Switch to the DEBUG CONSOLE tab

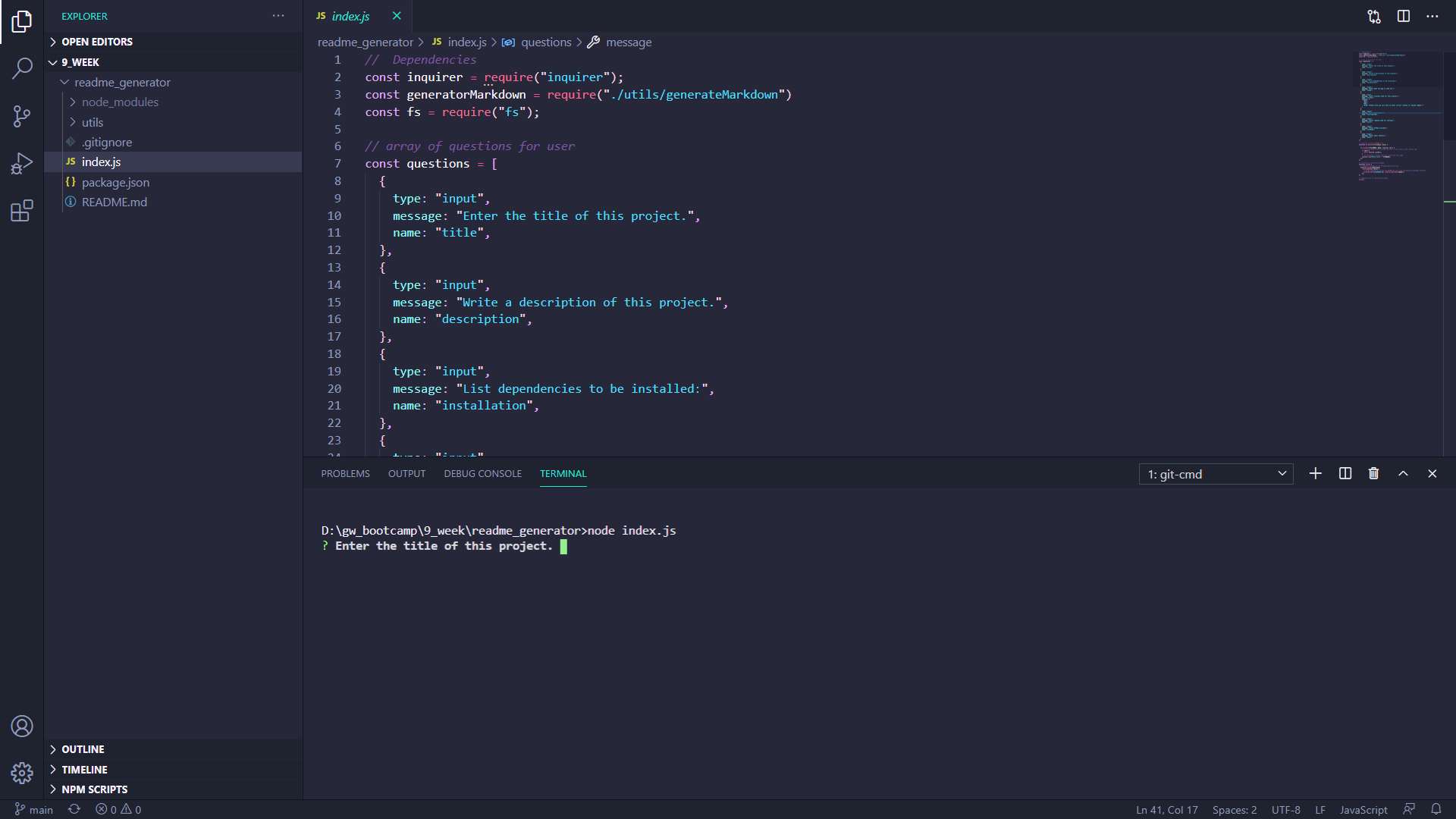[482, 473]
